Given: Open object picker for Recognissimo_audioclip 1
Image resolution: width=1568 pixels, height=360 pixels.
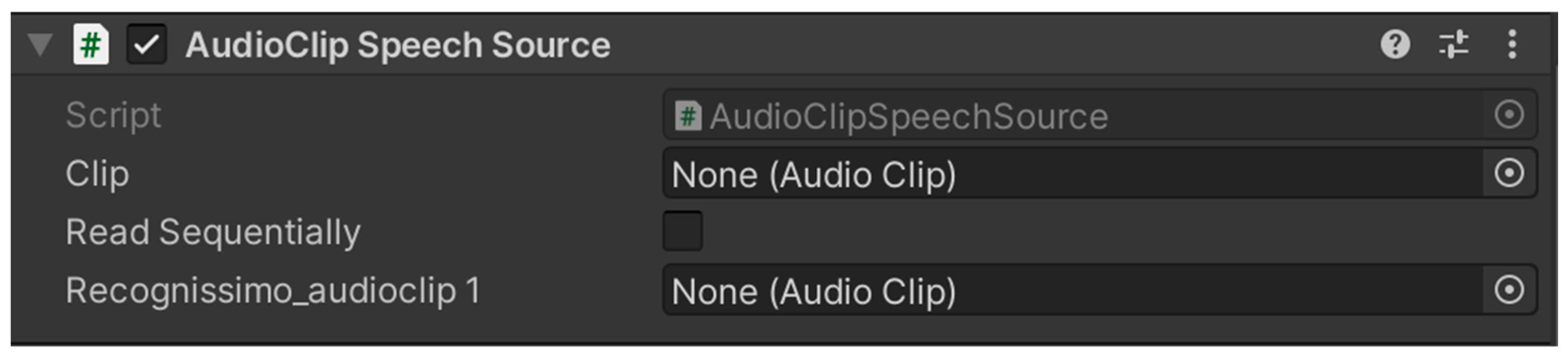Looking at the screenshot, I should point(1508,290).
